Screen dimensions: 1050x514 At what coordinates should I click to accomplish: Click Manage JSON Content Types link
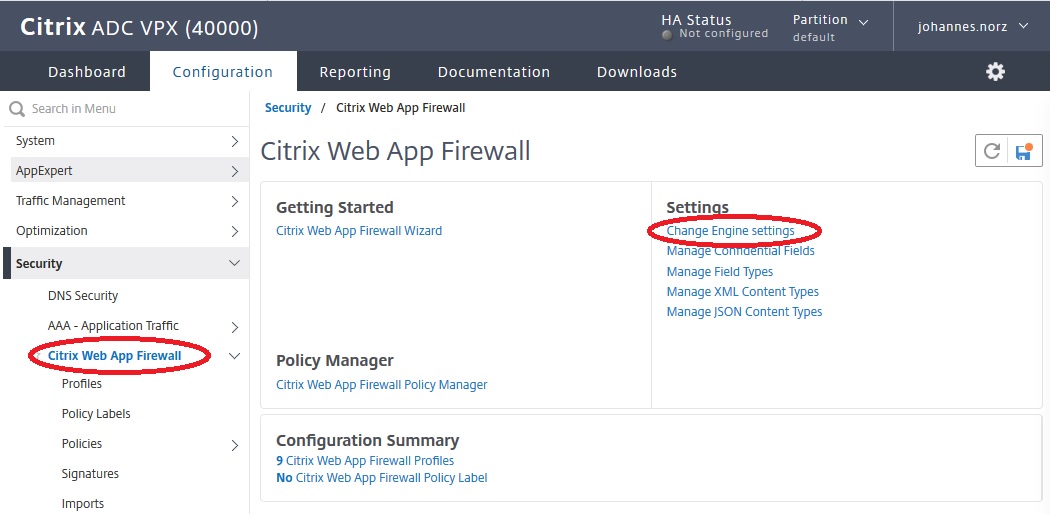744,312
